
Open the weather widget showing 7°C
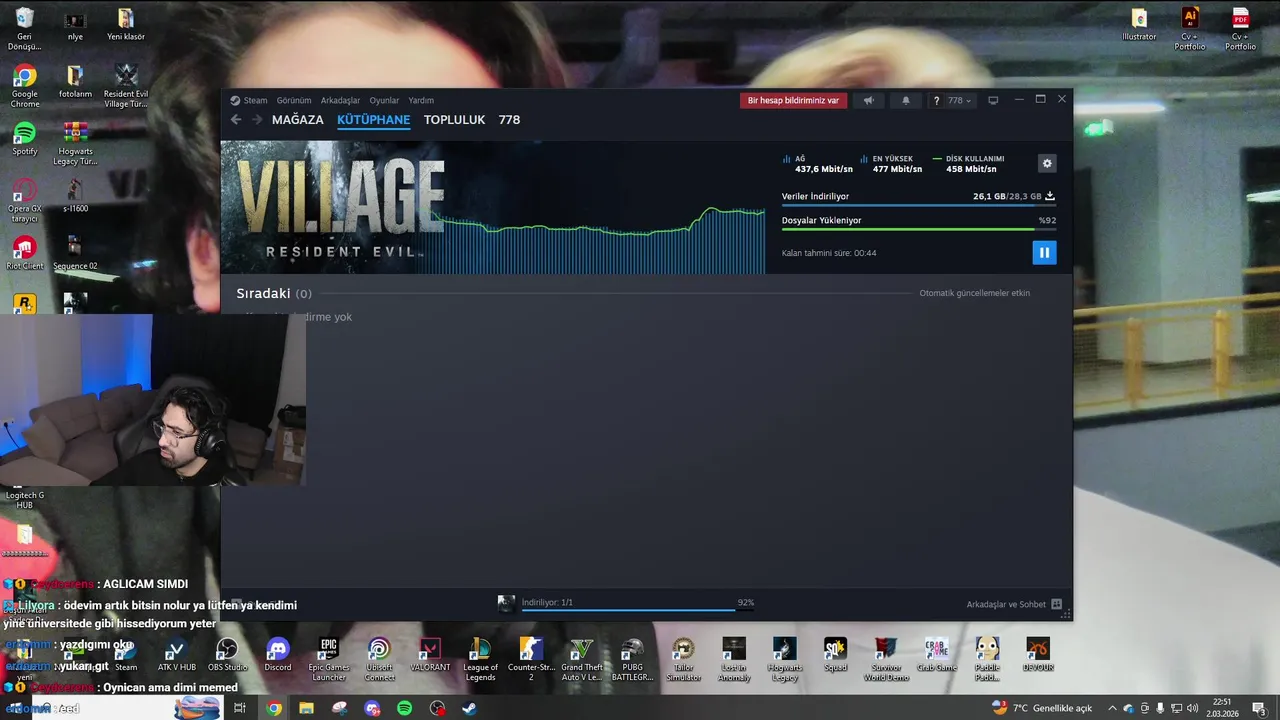[1042, 708]
